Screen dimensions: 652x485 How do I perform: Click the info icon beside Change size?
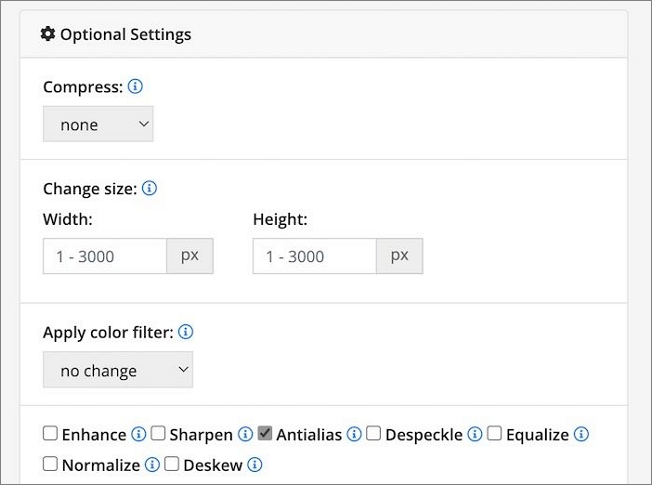tap(150, 188)
